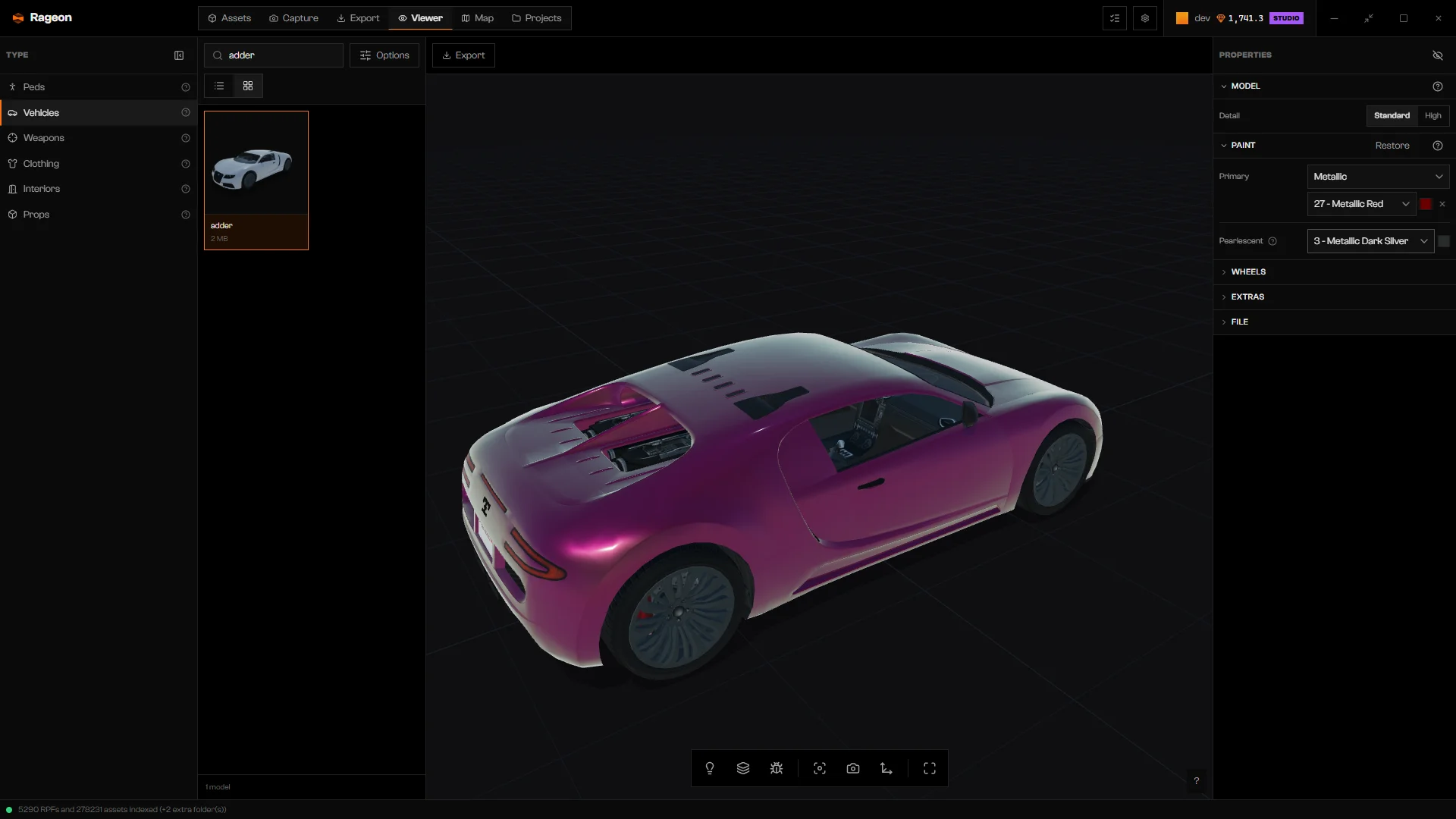Open Paint section help icon
This screenshot has height=819, width=1456.
(1438, 146)
